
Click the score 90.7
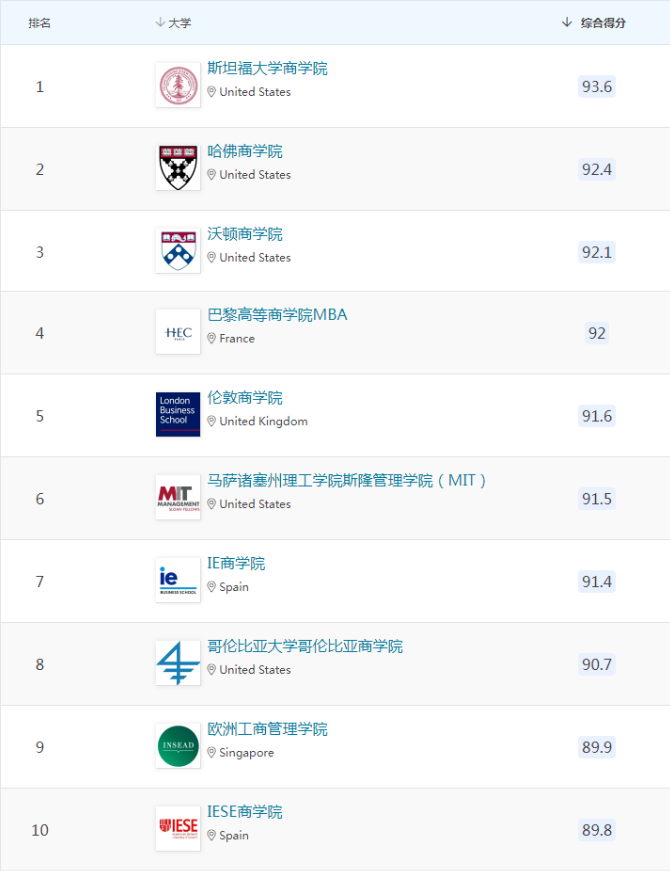(x=597, y=664)
